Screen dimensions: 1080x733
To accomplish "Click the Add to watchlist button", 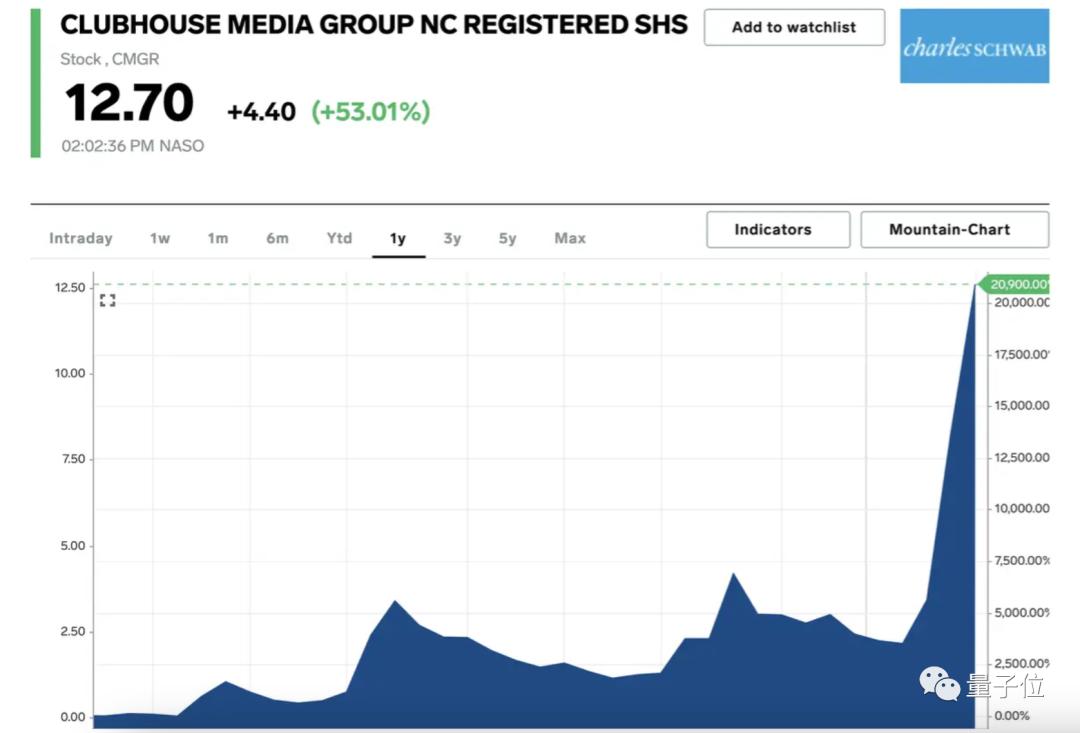I will 794,28.
